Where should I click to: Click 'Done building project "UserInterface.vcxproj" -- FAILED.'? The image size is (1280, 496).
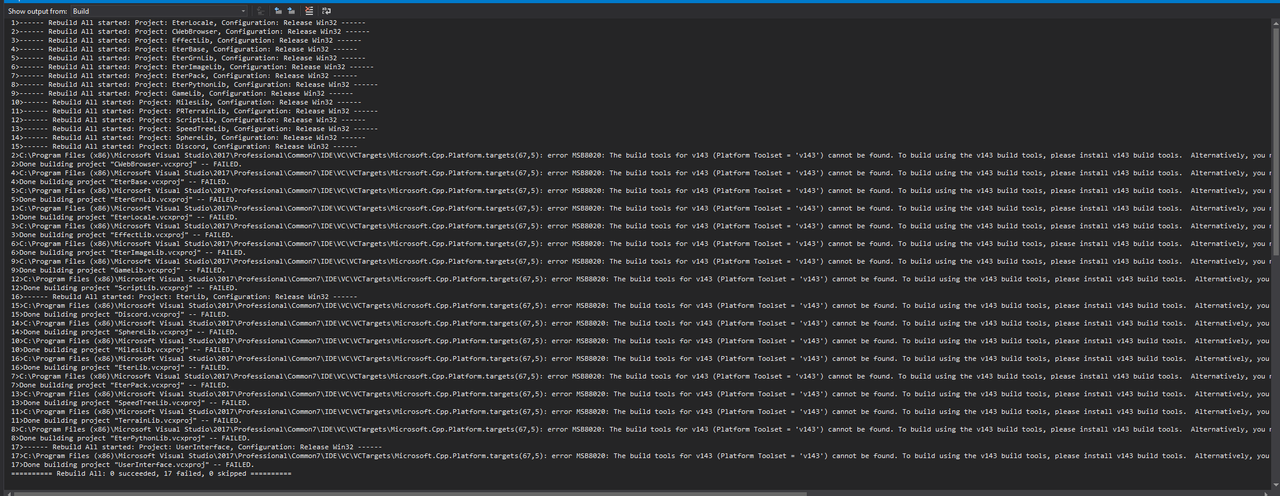(133, 465)
